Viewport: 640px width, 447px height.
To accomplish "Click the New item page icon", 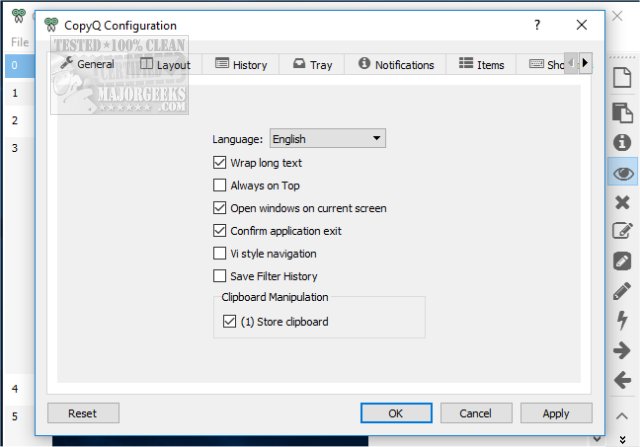I will [622, 77].
